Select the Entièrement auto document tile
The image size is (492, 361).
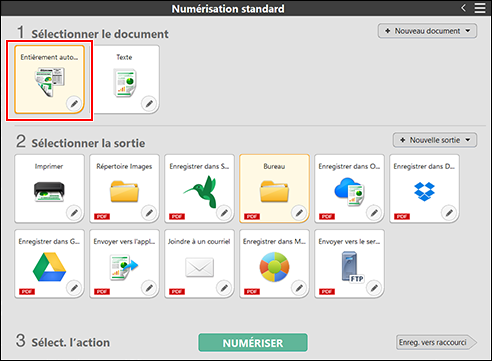tap(49, 79)
